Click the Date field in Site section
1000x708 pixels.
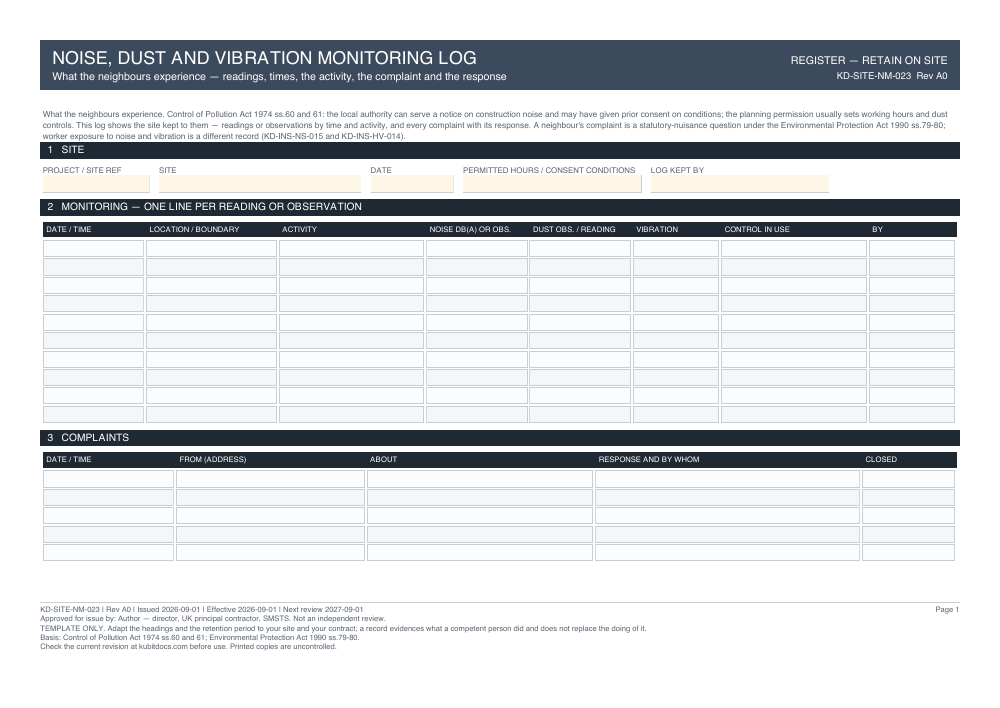click(412, 184)
